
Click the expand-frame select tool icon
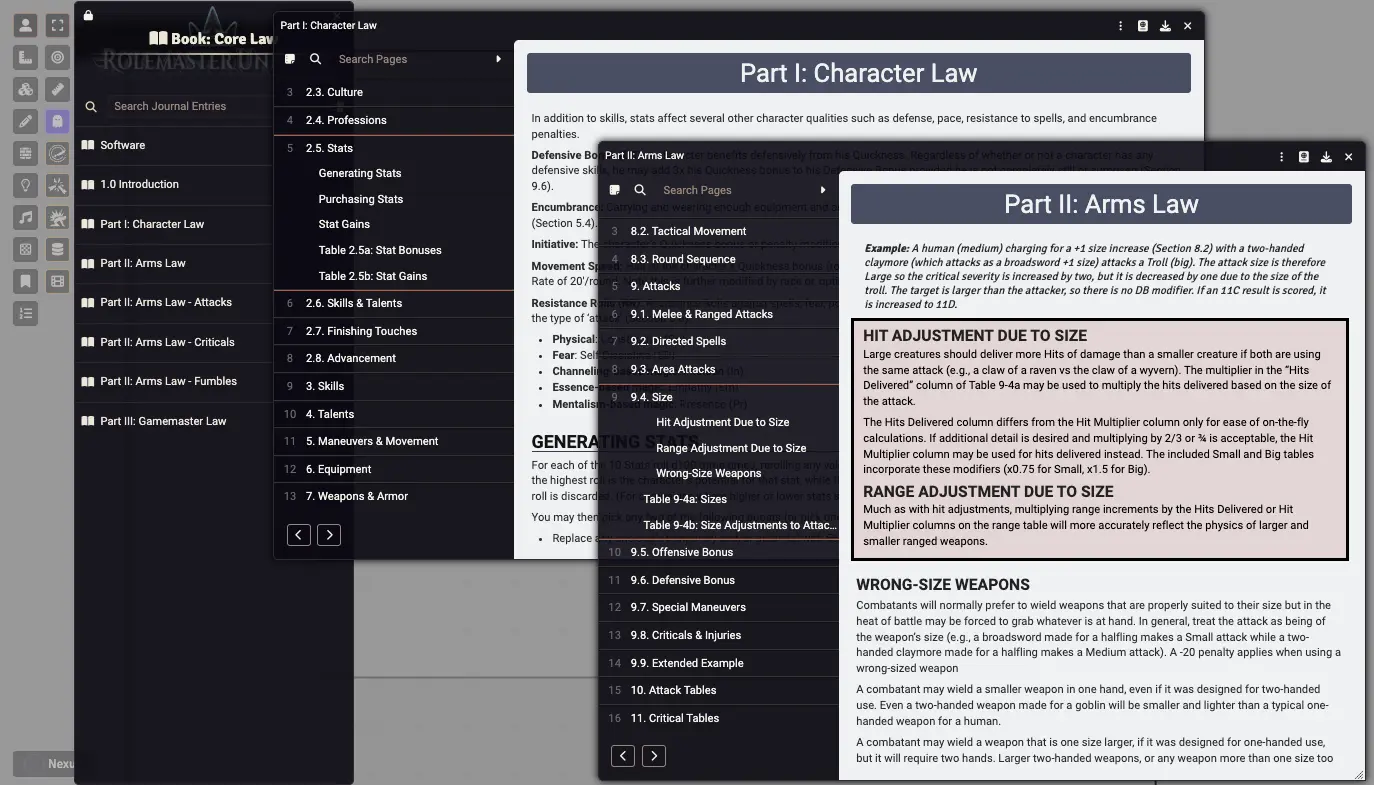tap(58, 26)
